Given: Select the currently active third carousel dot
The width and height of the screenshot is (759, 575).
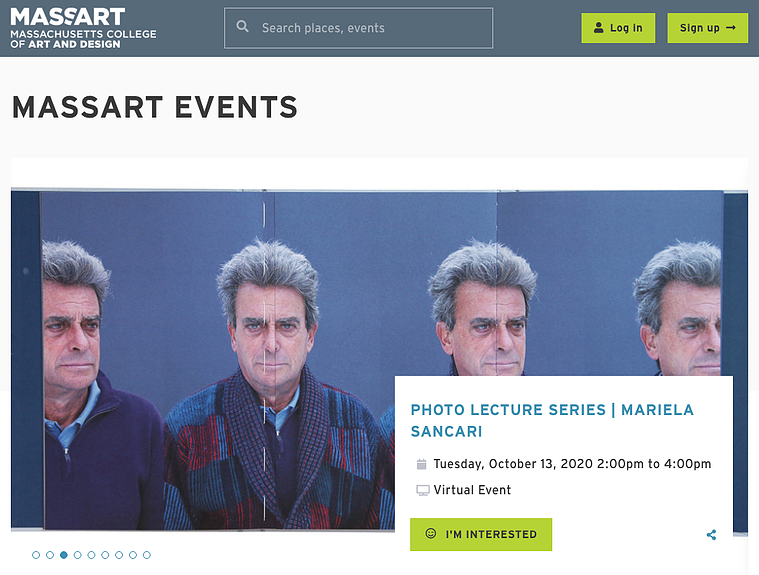Looking at the screenshot, I should click(x=63, y=555).
